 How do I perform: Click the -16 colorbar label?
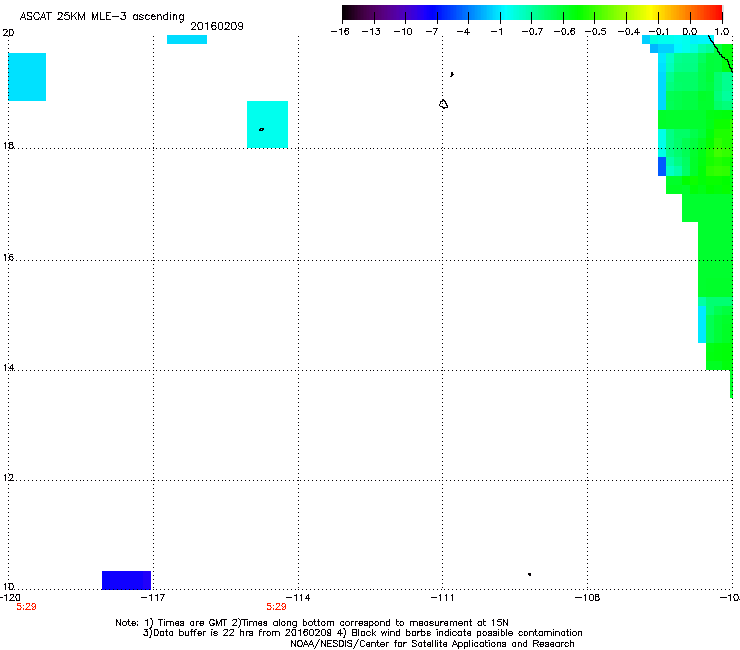click(340, 32)
